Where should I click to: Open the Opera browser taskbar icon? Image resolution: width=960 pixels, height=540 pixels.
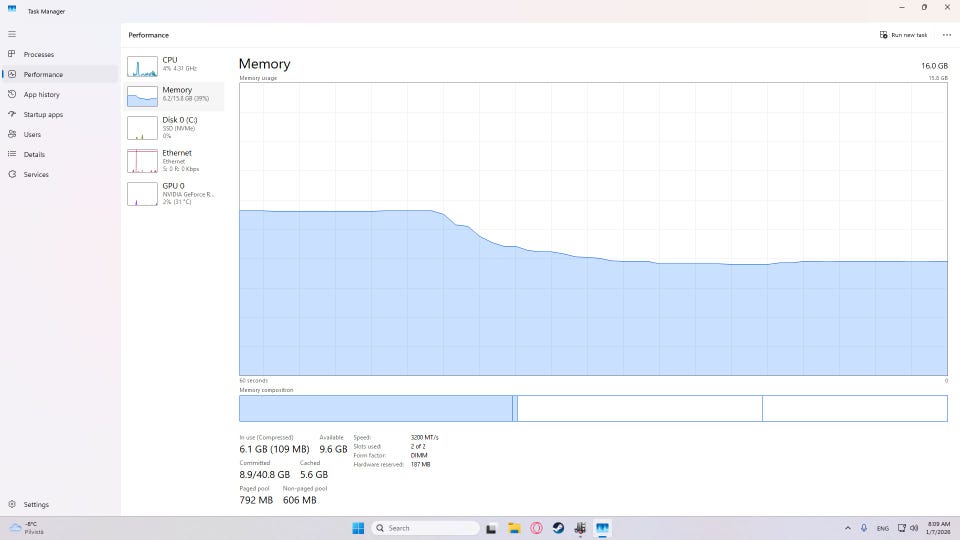click(536, 528)
